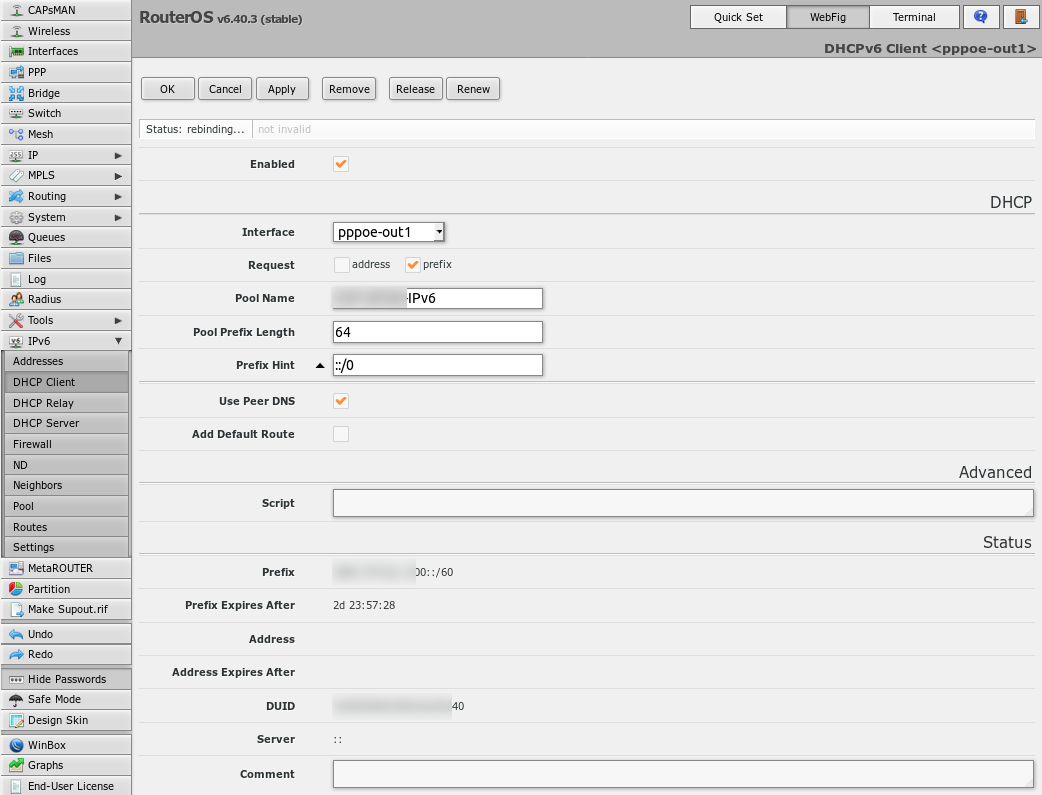Screen dimensions: 1042x795
Task: Open IPv6 Routes menu item
Action: click(x=66, y=526)
